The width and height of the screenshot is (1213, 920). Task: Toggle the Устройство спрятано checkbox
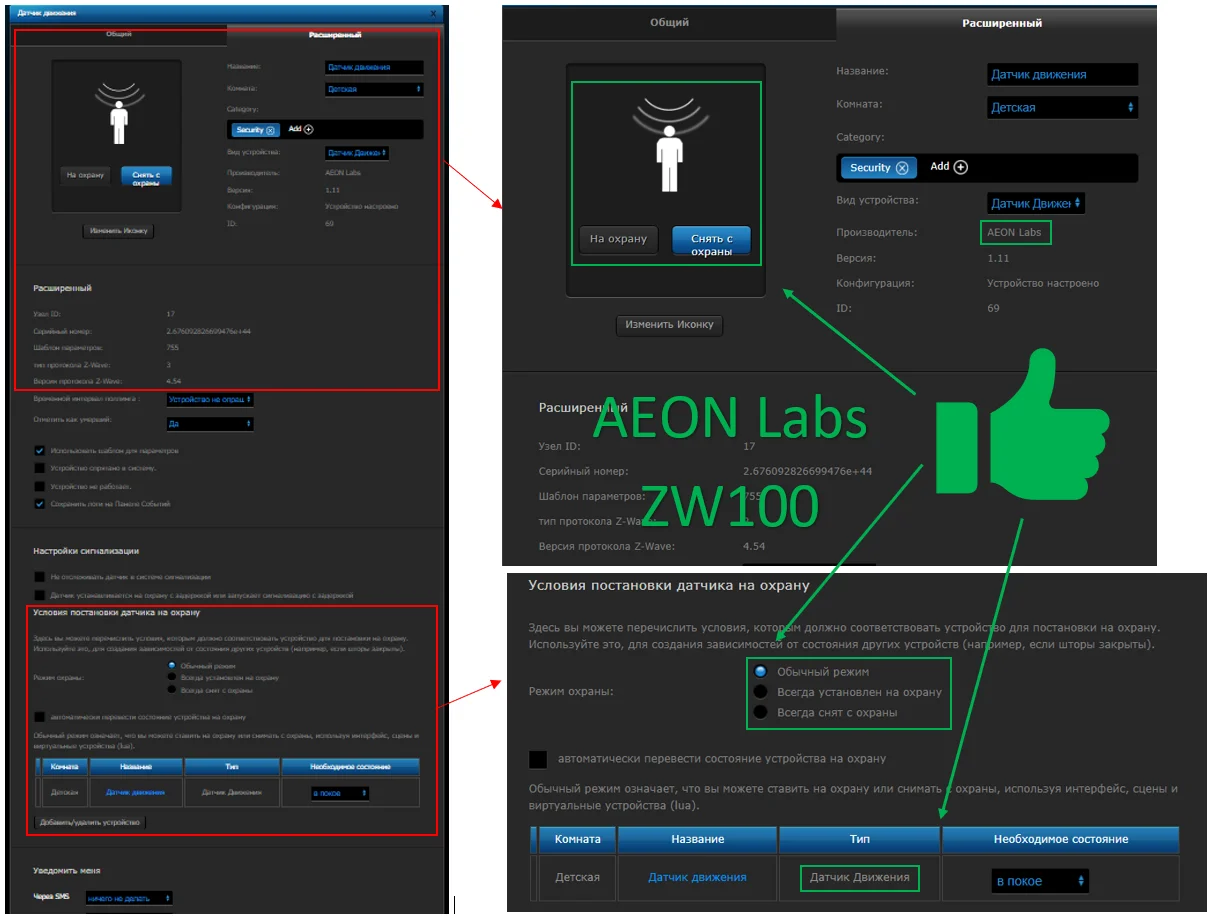[39, 467]
